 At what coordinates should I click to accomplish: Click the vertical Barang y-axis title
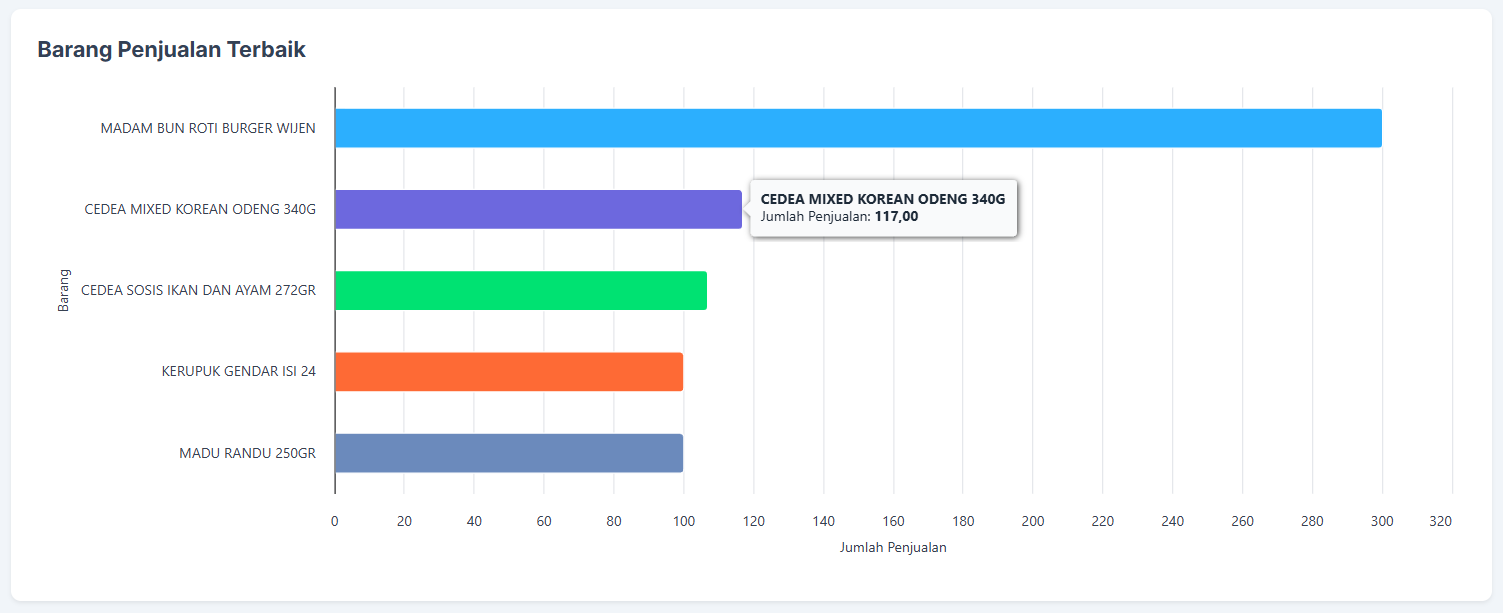pos(63,290)
